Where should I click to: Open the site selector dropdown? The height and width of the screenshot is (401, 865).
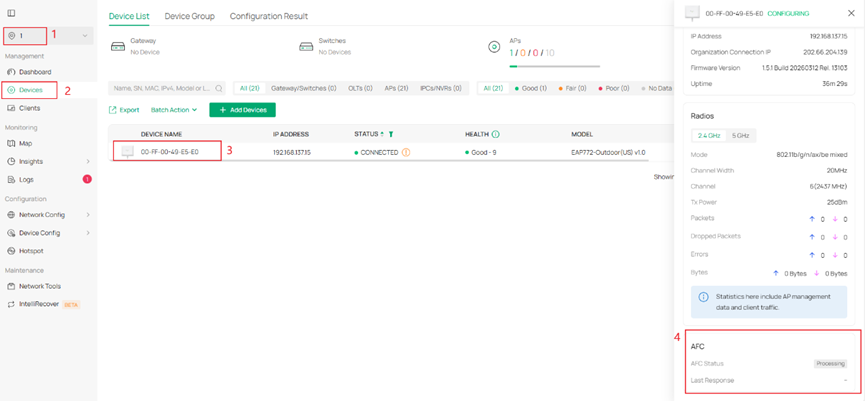click(x=48, y=36)
